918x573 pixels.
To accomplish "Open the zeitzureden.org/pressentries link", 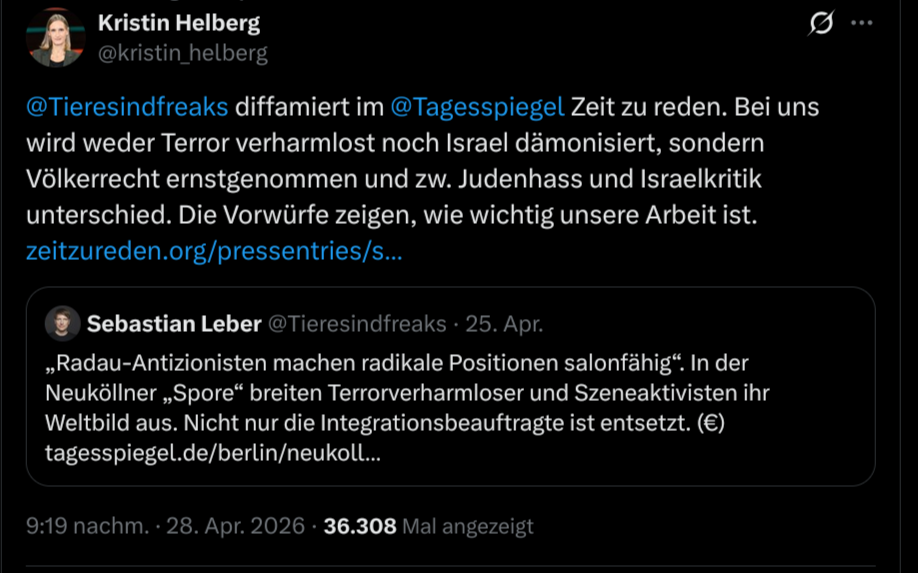I will (214, 251).
